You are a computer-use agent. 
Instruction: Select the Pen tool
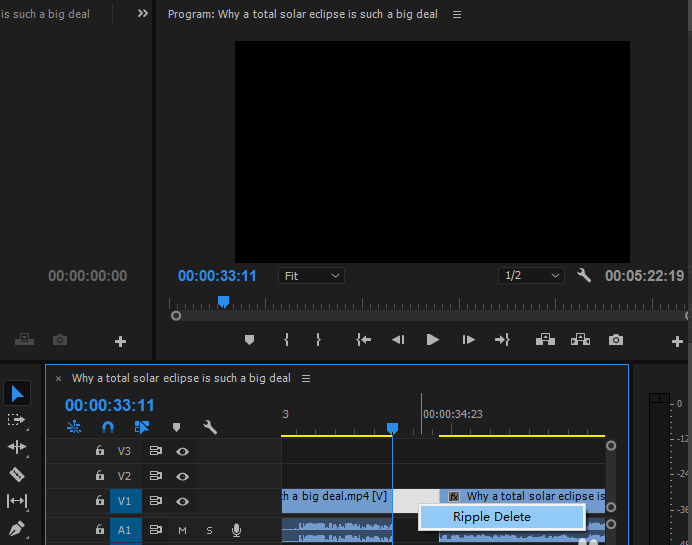[x=17, y=527]
